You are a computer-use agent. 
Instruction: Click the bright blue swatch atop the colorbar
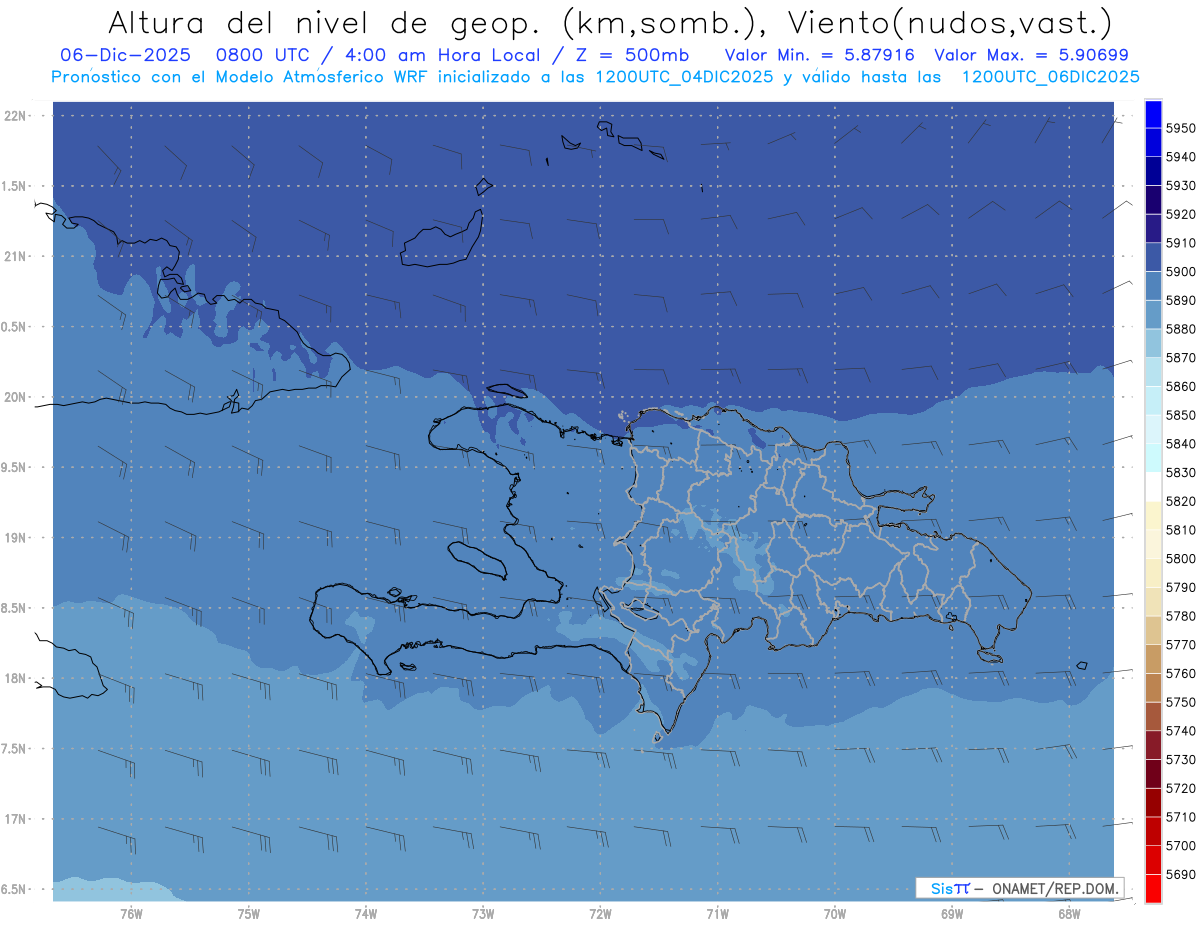1153,112
